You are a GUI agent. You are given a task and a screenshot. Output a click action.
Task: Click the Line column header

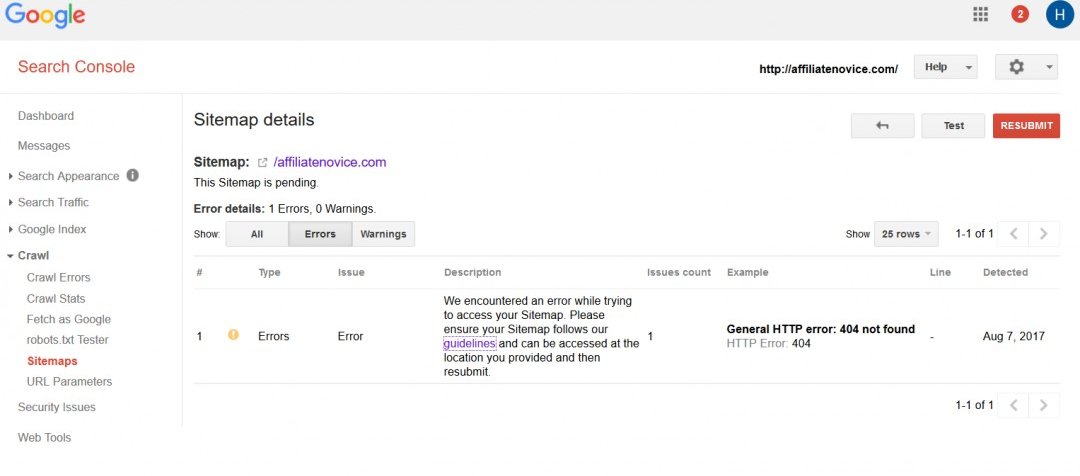click(940, 272)
